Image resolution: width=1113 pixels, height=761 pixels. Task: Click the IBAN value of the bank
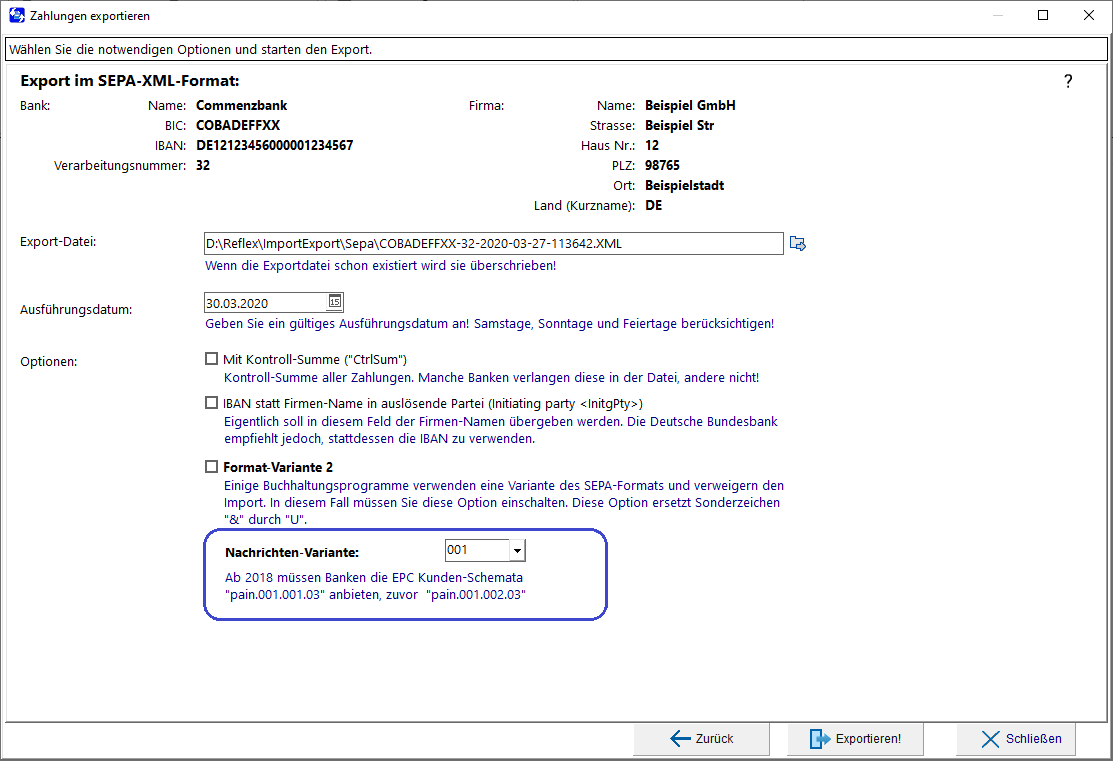pyautogui.click(x=274, y=145)
